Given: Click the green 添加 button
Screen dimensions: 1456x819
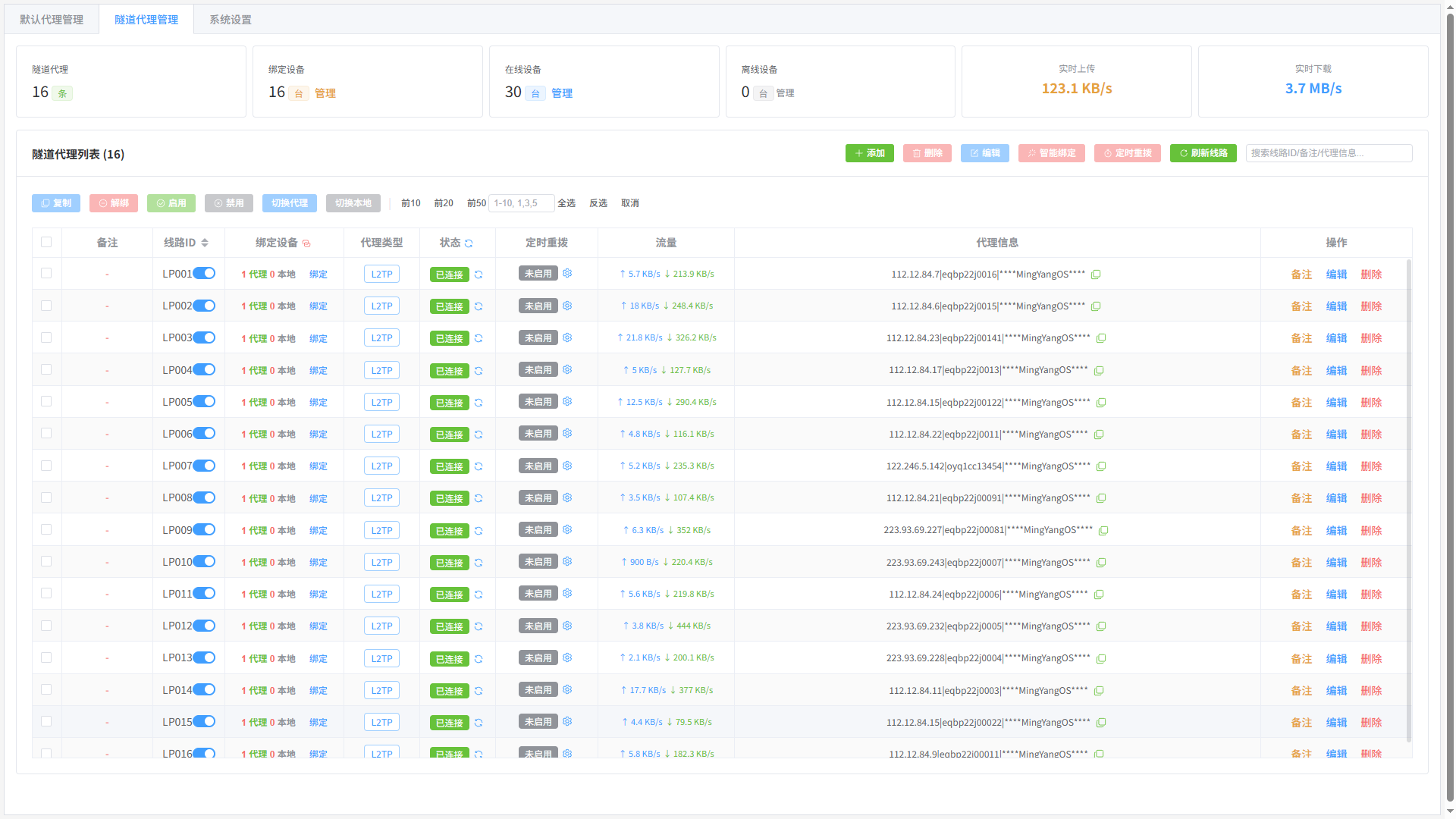Looking at the screenshot, I should pyautogui.click(x=870, y=153).
